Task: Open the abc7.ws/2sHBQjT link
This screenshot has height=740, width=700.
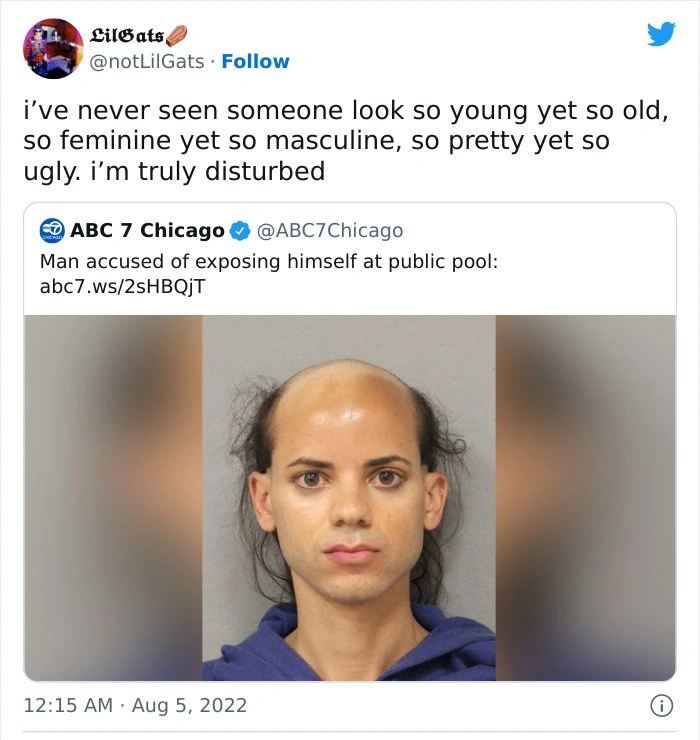Action: pyautogui.click(x=123, y=286)
